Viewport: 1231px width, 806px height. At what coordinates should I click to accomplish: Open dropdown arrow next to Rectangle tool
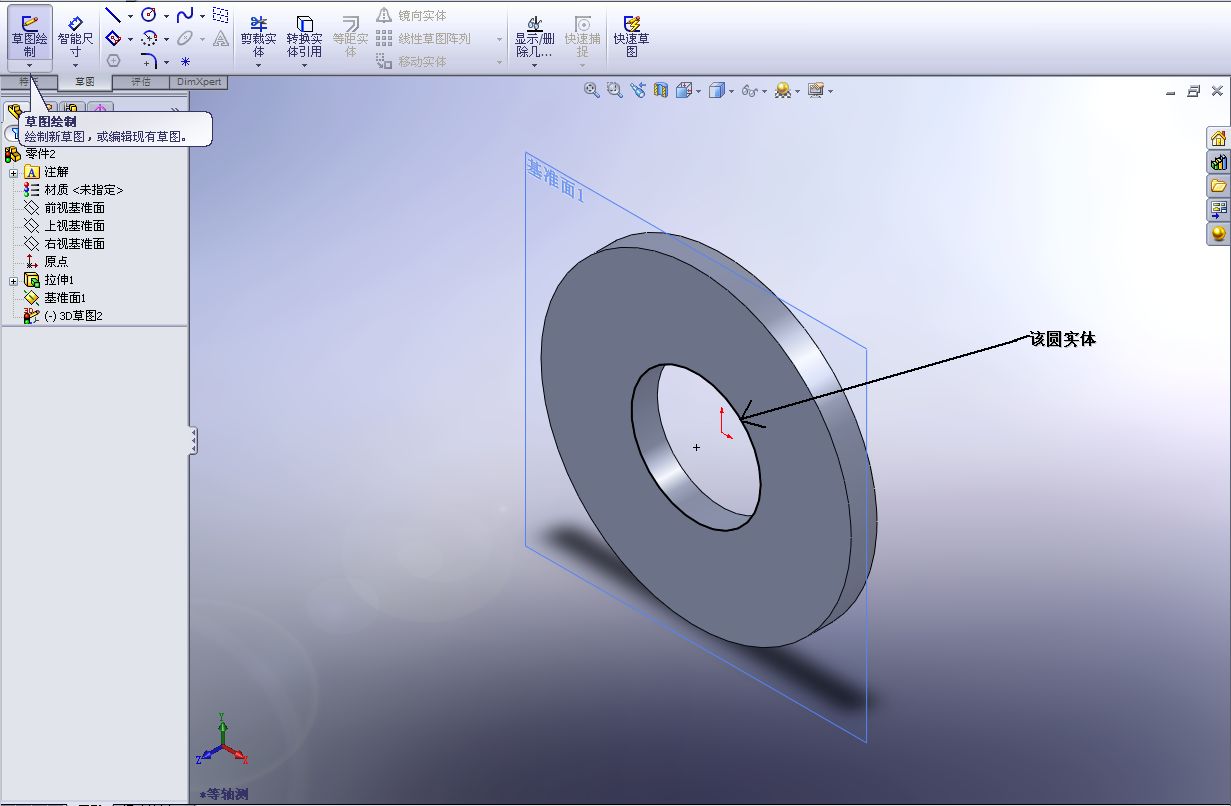130,40
